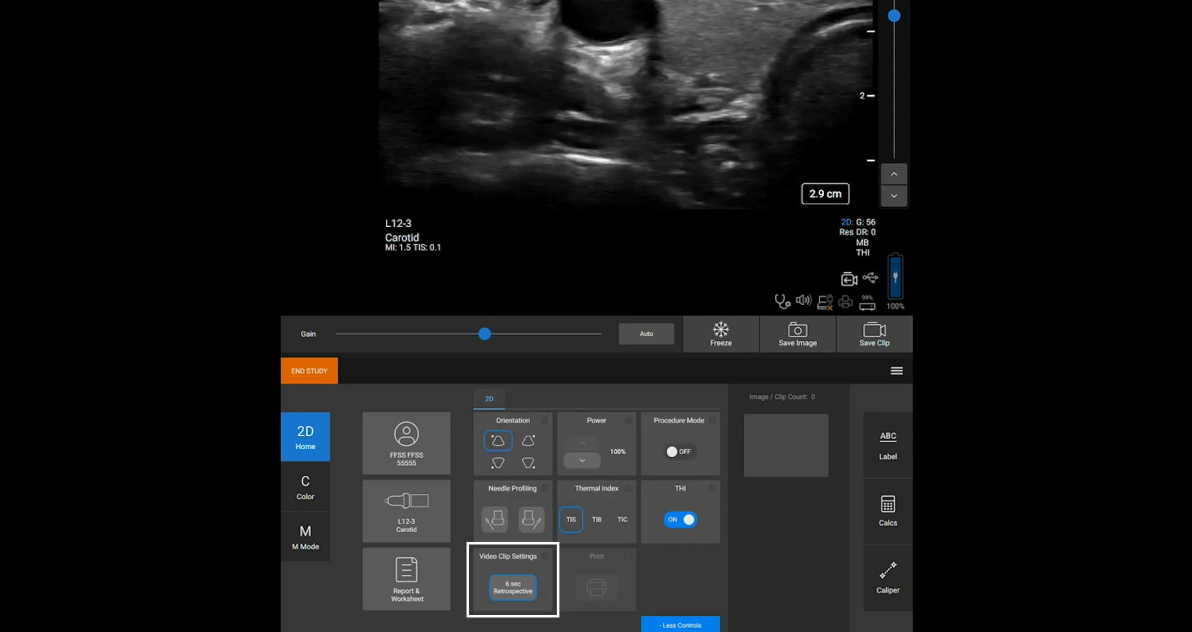Turn on Procedure Mode switch
The height and width of the screenshot is (632, 1192).
[678, 452]
